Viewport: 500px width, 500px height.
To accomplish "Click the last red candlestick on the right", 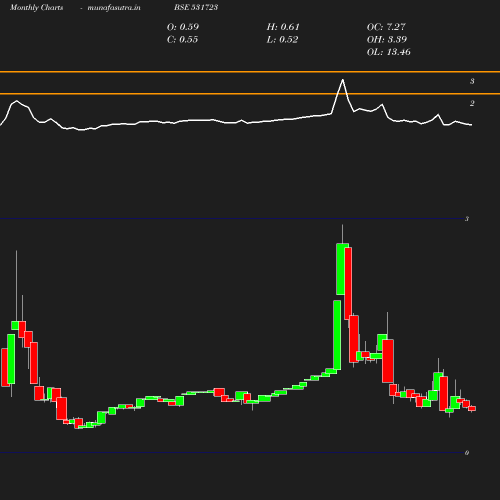I will click(472, 408).
